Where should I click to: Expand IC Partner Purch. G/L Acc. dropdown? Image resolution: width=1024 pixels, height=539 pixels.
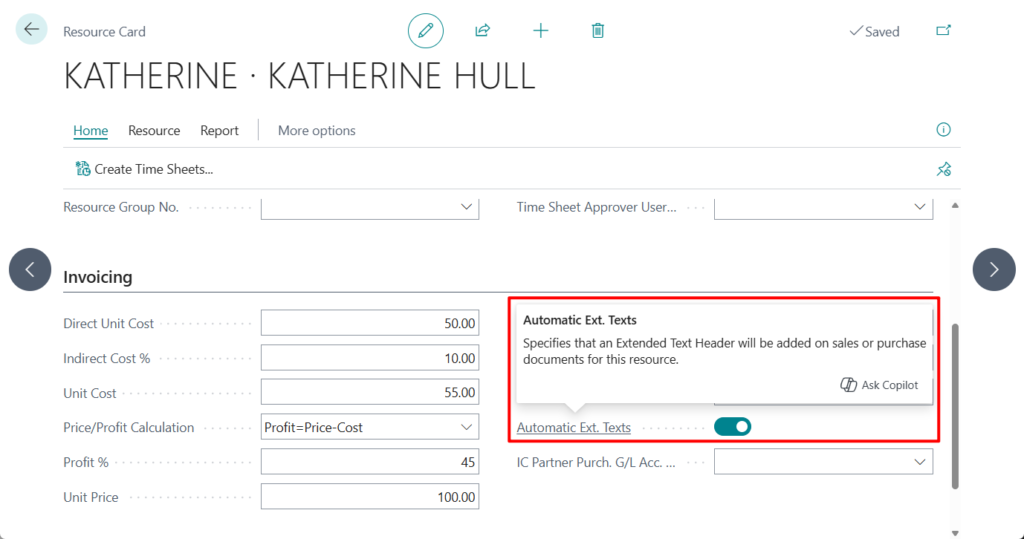pos(920,462)
